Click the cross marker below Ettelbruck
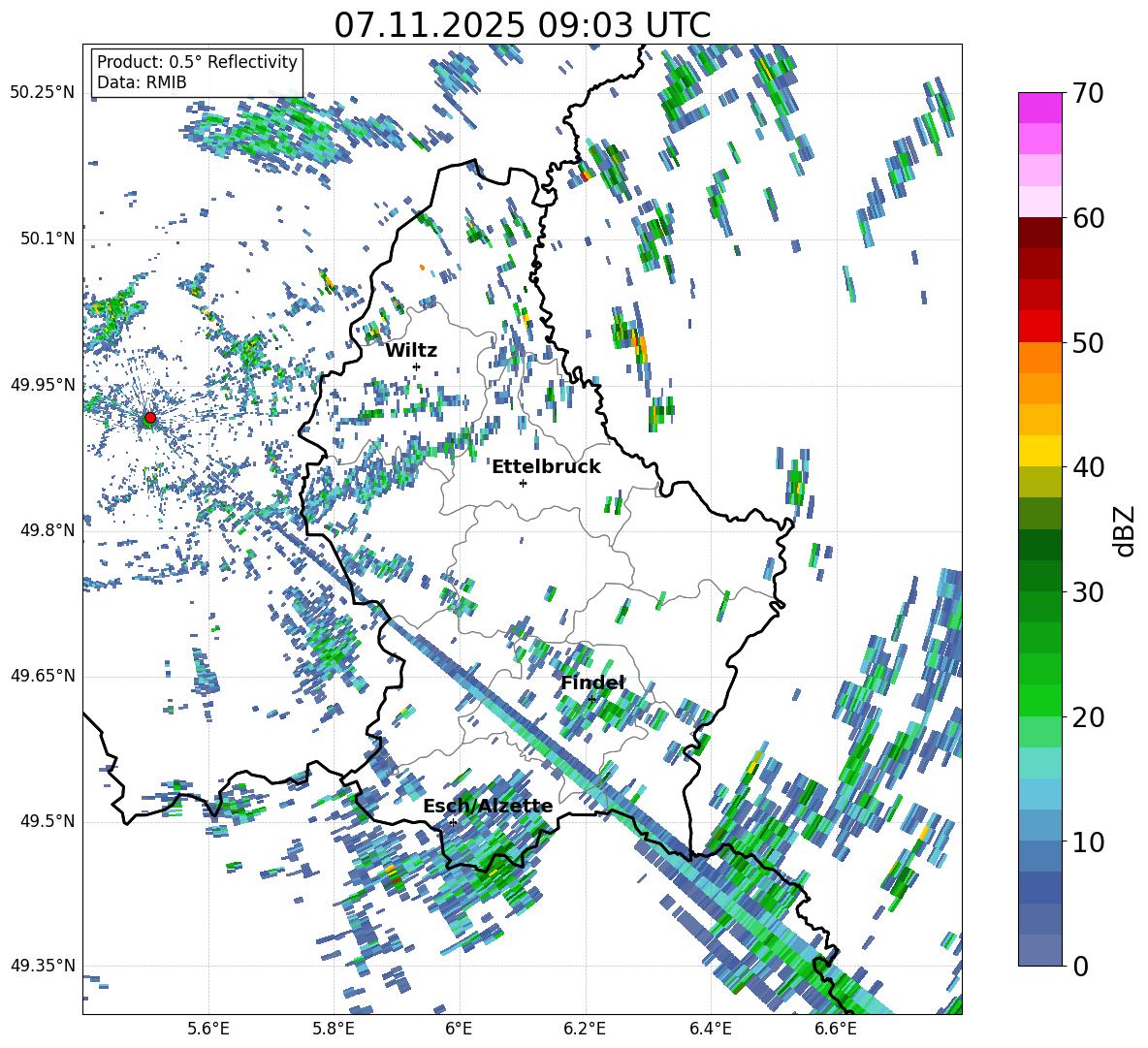This screenshot has height=1048, width=1148. [x=523, y=483]
